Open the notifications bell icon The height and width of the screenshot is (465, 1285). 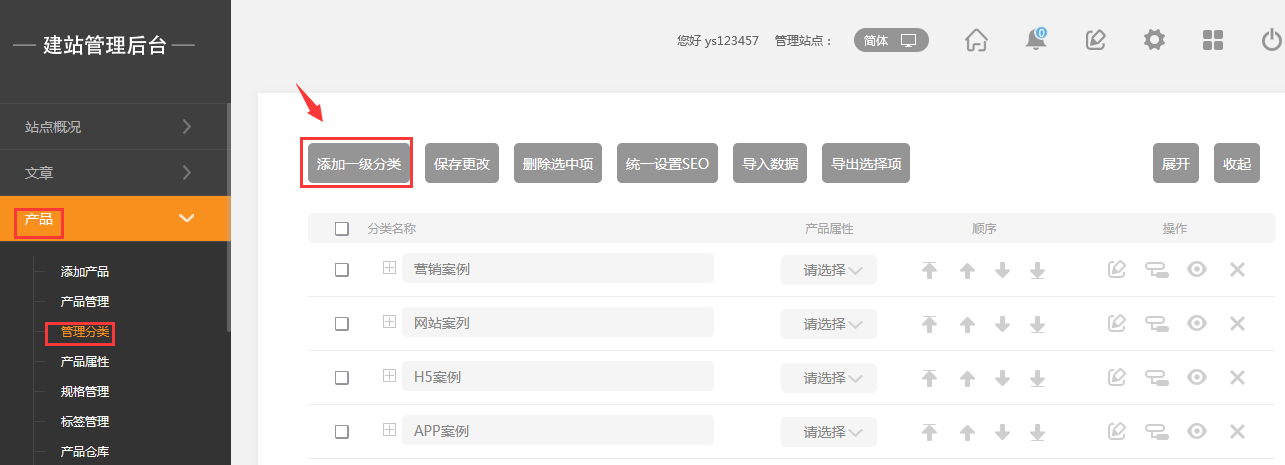(1036, 40)
